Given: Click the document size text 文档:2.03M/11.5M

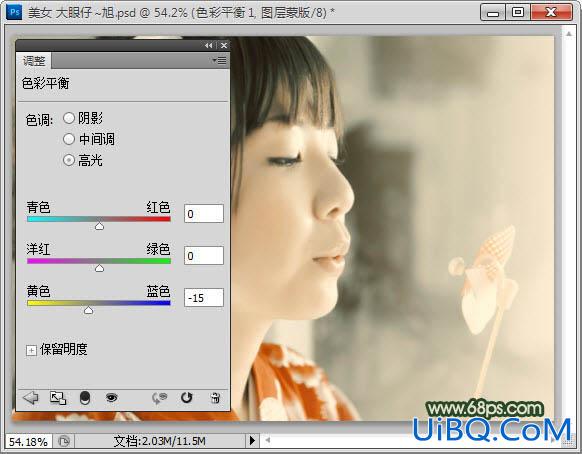Looking at the screenshot, I should coord(159,441).
